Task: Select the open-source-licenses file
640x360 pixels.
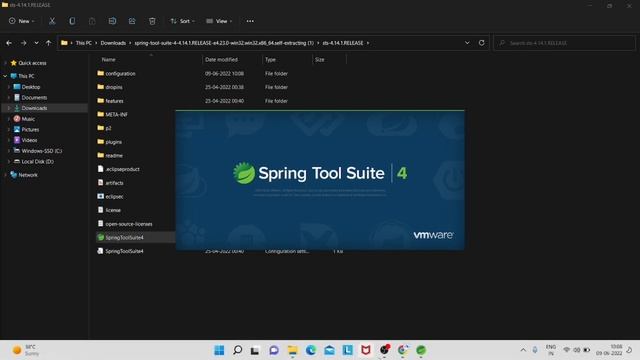Action: point(129,224)
